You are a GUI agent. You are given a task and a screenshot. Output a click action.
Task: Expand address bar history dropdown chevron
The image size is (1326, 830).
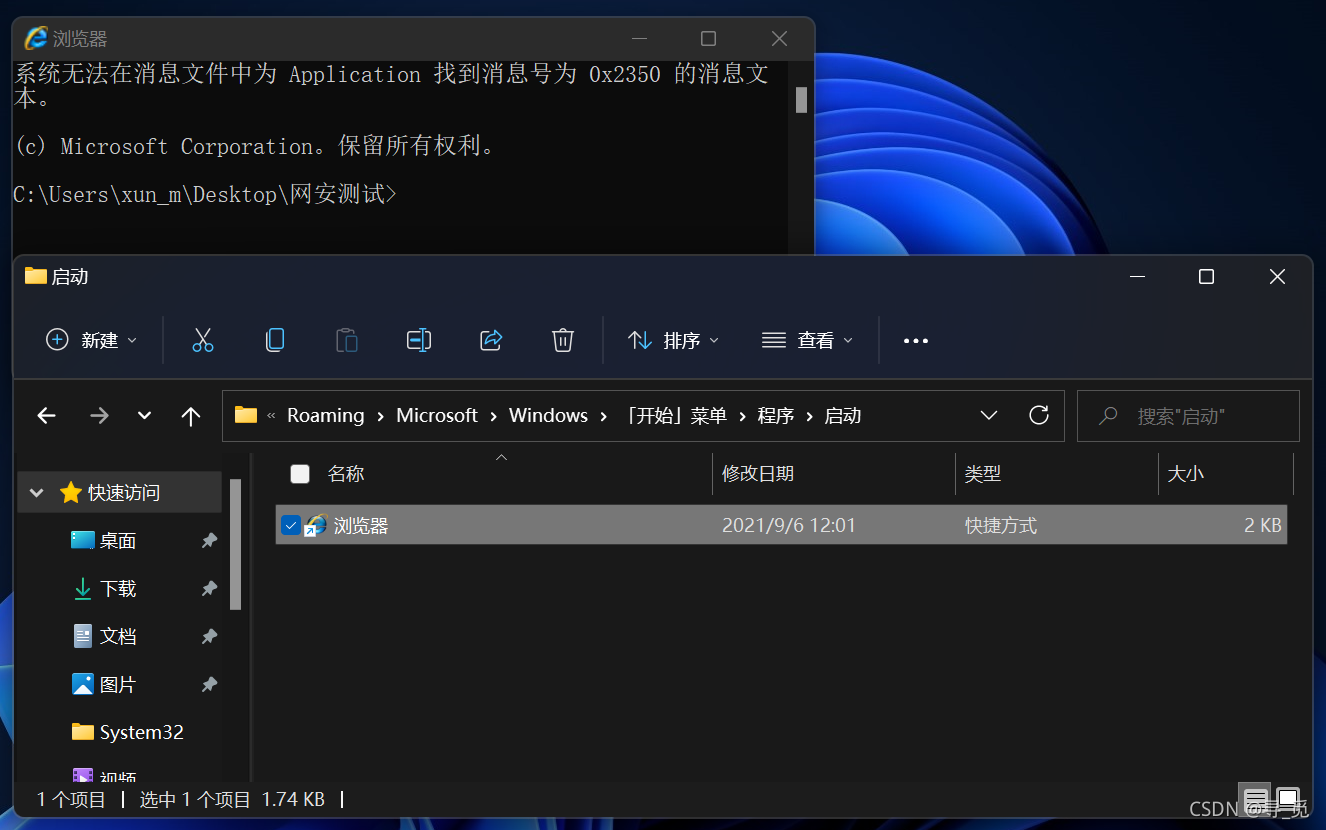pyautogui.click(x=989, y=415)
